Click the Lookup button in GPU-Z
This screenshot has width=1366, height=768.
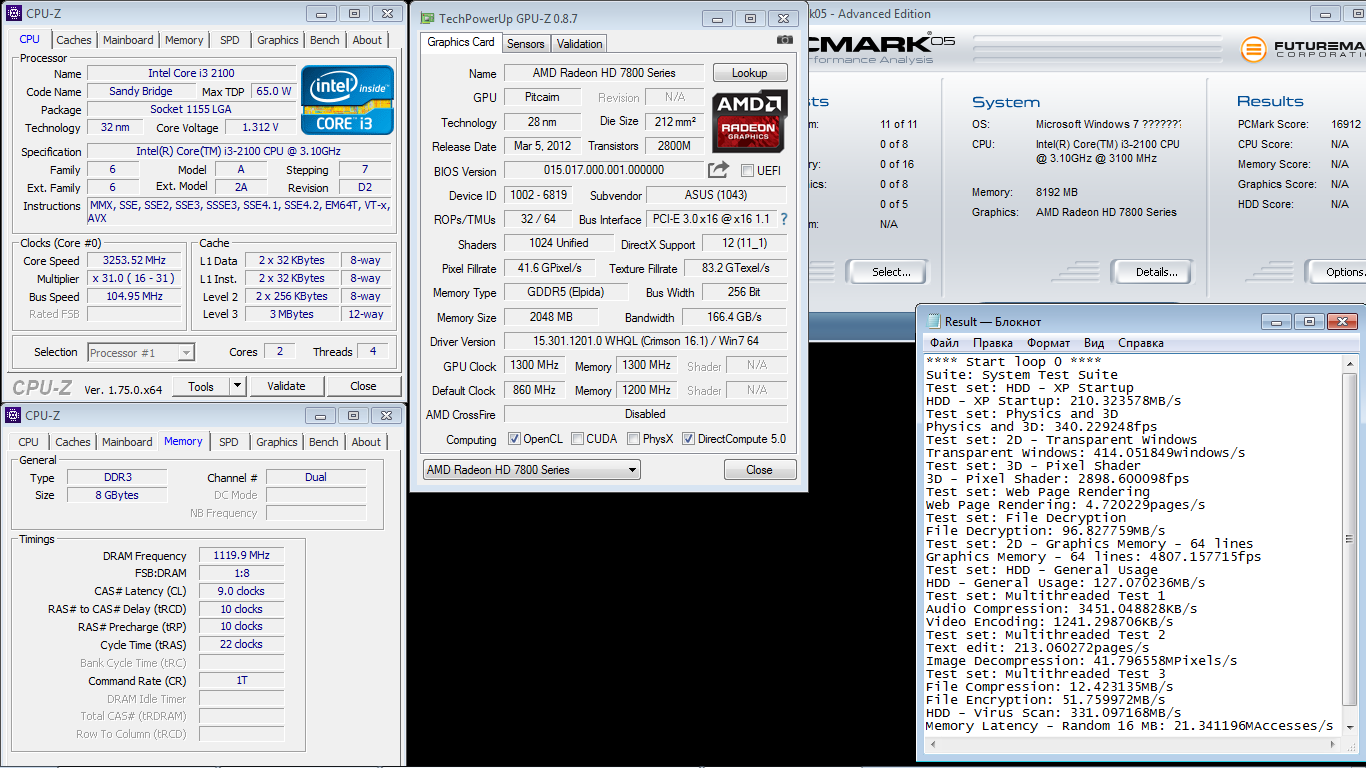750,73
